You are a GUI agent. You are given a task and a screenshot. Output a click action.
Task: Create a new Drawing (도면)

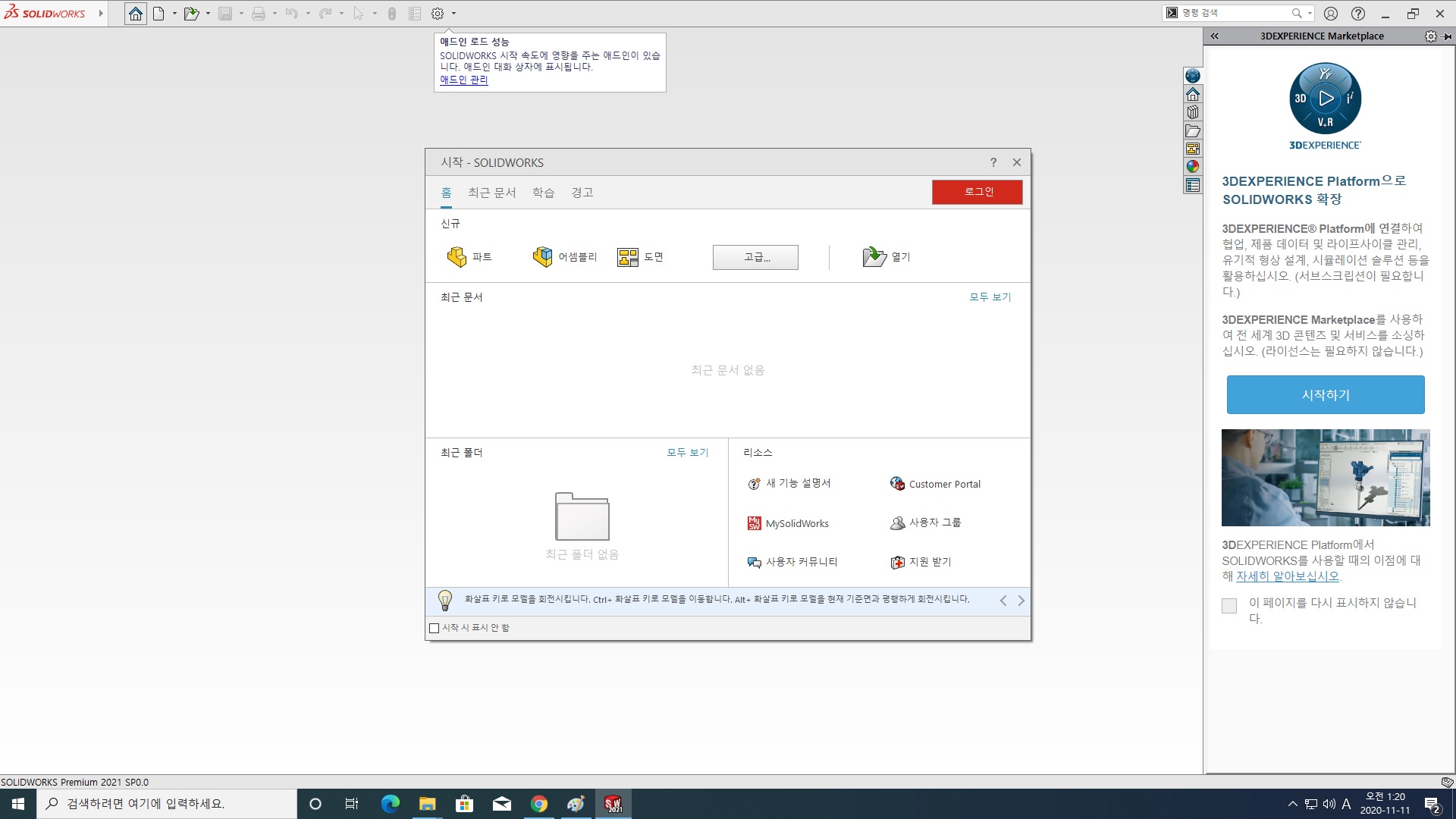(x=641, y=257)
